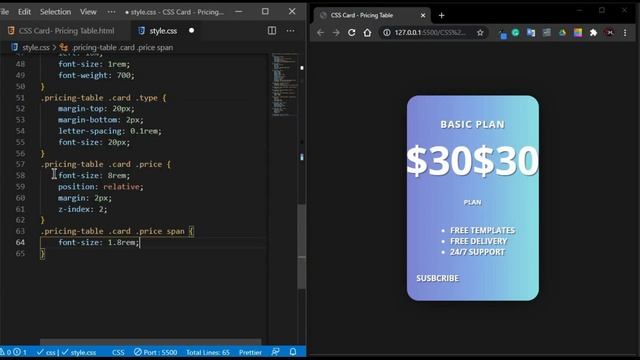
Task: Click site information icon in address bar
Action: tap(387, 33)
